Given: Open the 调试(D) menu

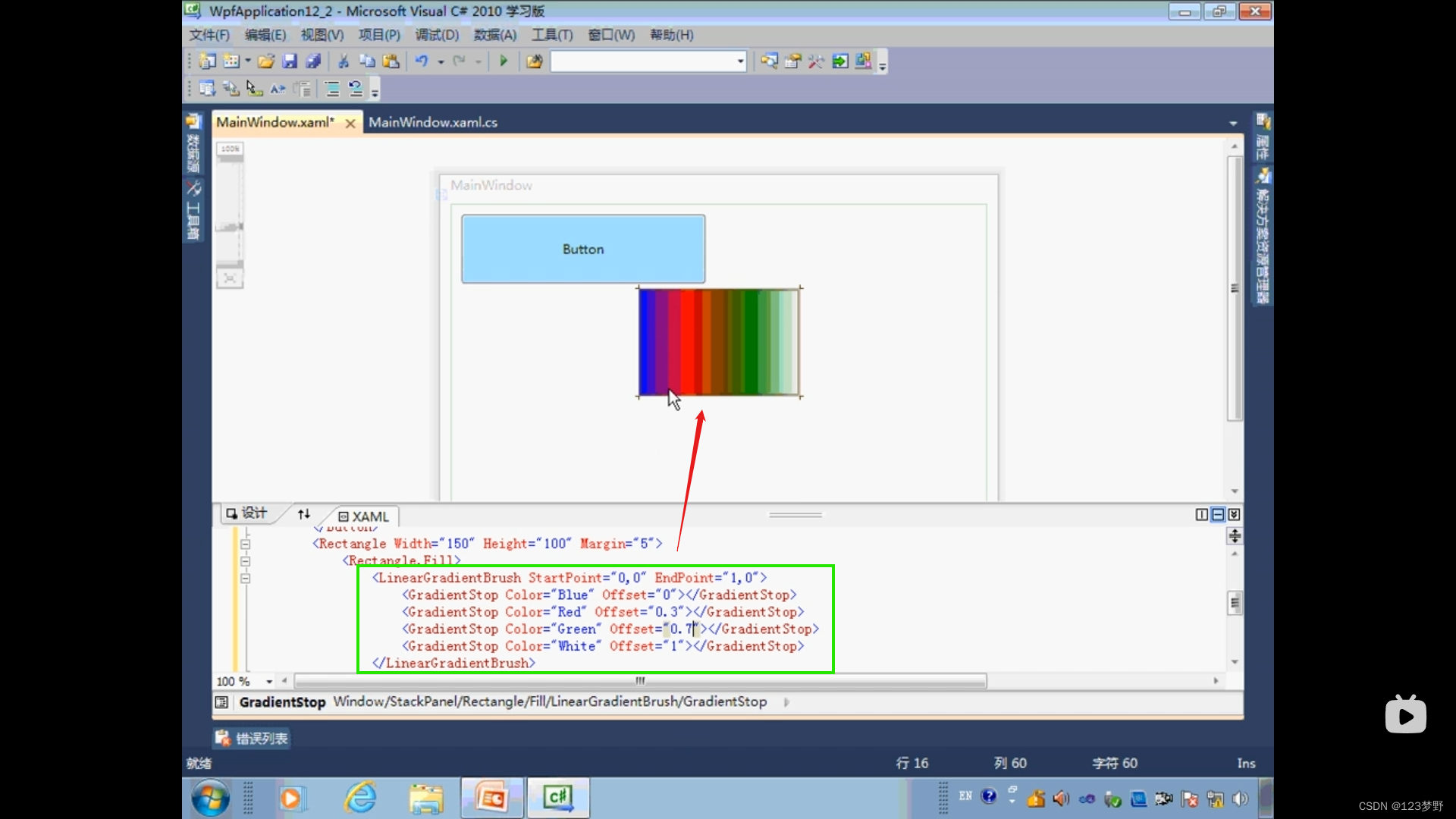Looking at the screenshot, I should [x=437, y=35].
